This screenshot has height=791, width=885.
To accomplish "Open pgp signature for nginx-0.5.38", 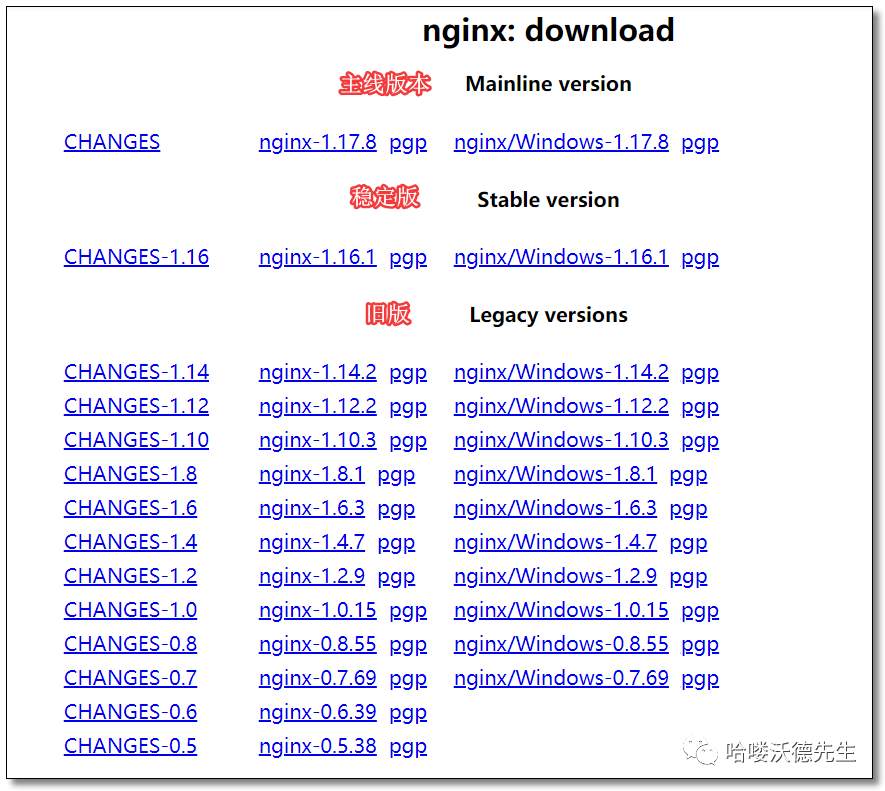I will pyautogui.click(x=408, y=748).
